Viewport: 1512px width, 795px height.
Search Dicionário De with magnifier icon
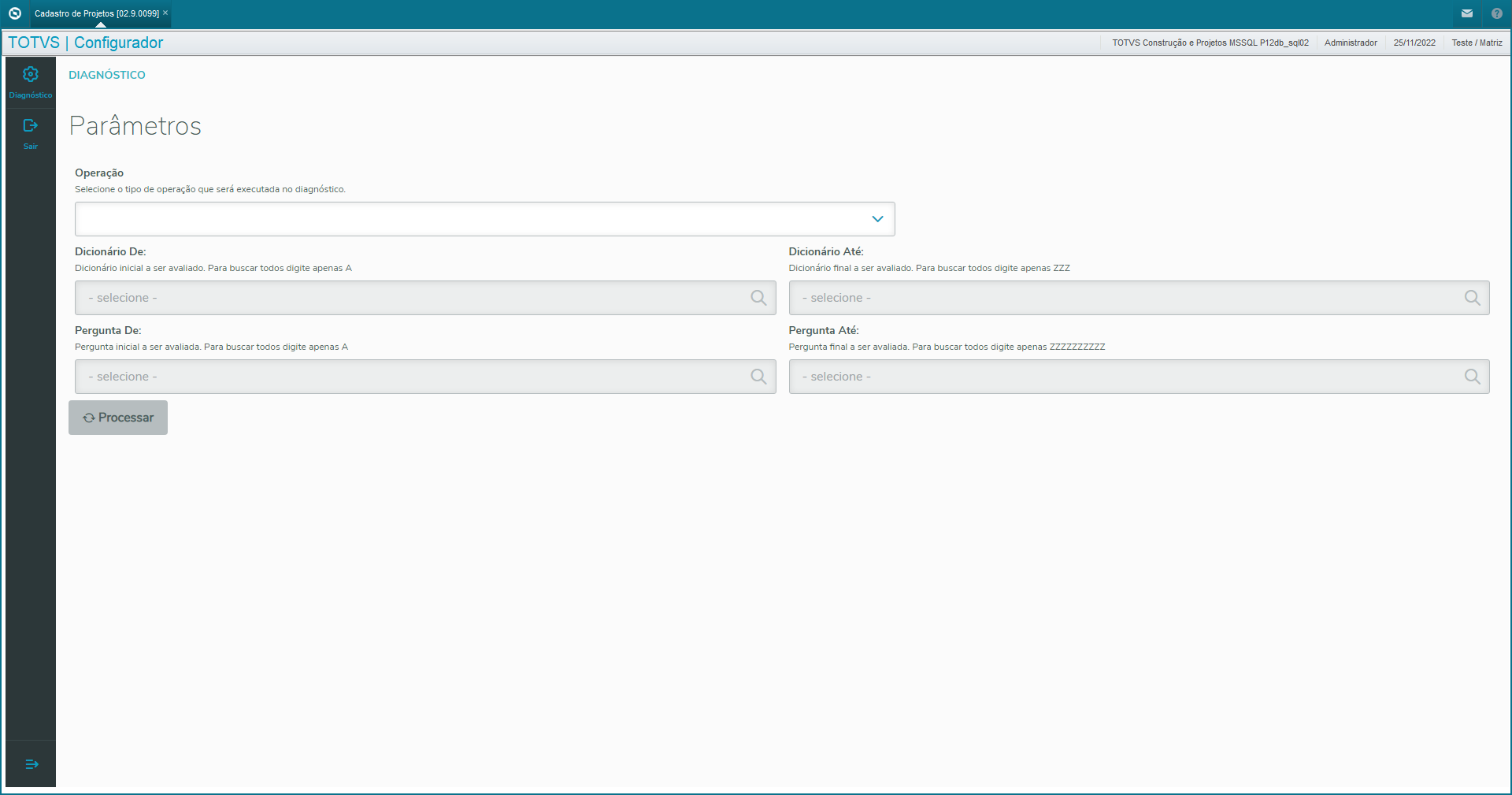pyautogui.click(x=758, y=298)
